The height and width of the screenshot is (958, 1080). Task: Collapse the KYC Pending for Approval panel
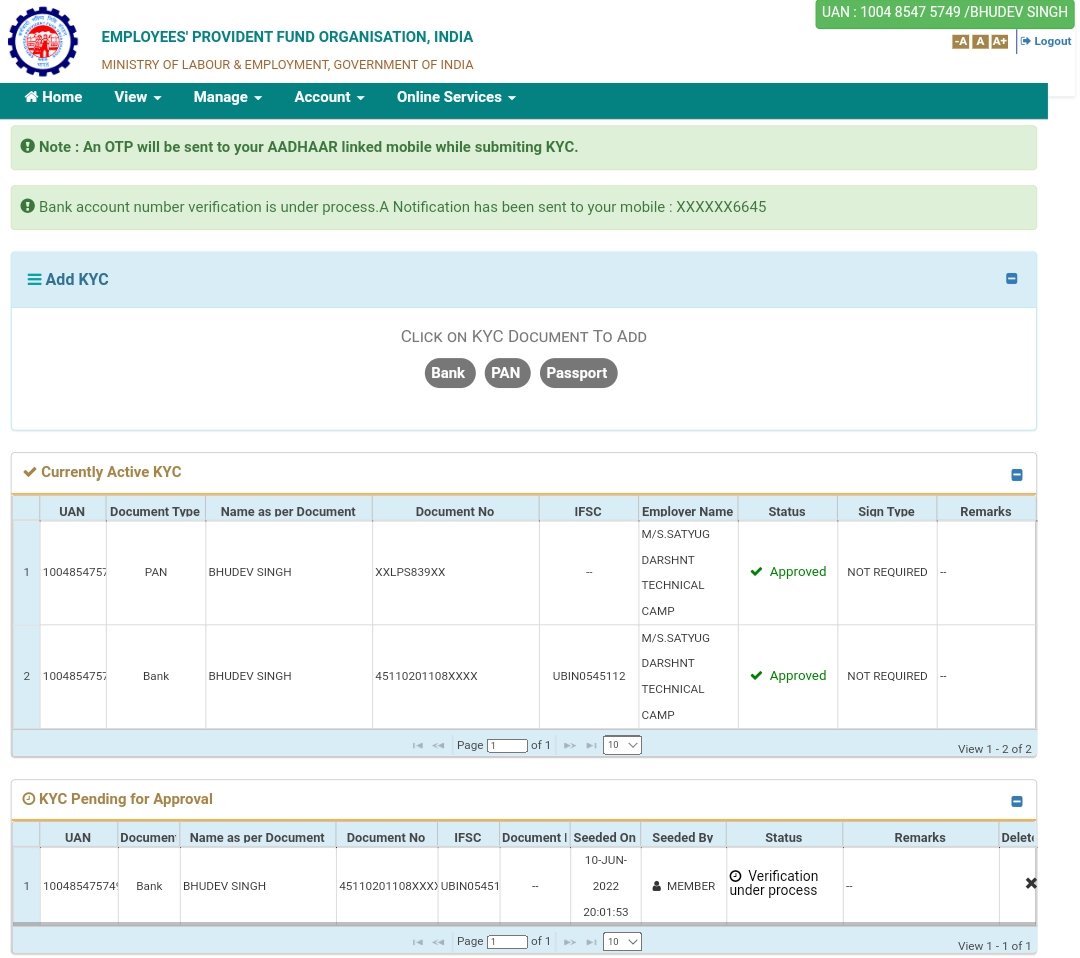[x=1017, y=802]
